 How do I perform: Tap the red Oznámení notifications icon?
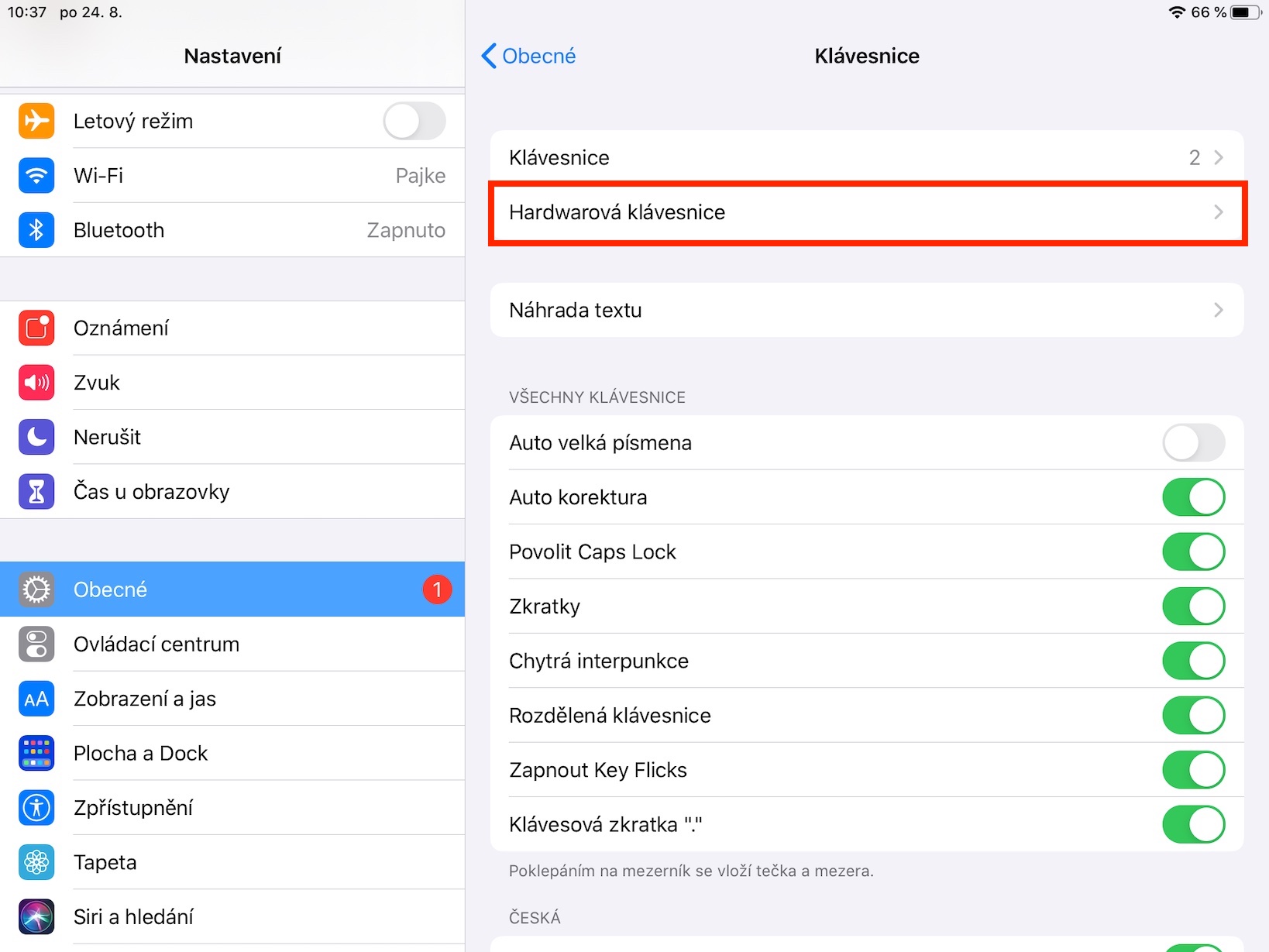[36, 328]
